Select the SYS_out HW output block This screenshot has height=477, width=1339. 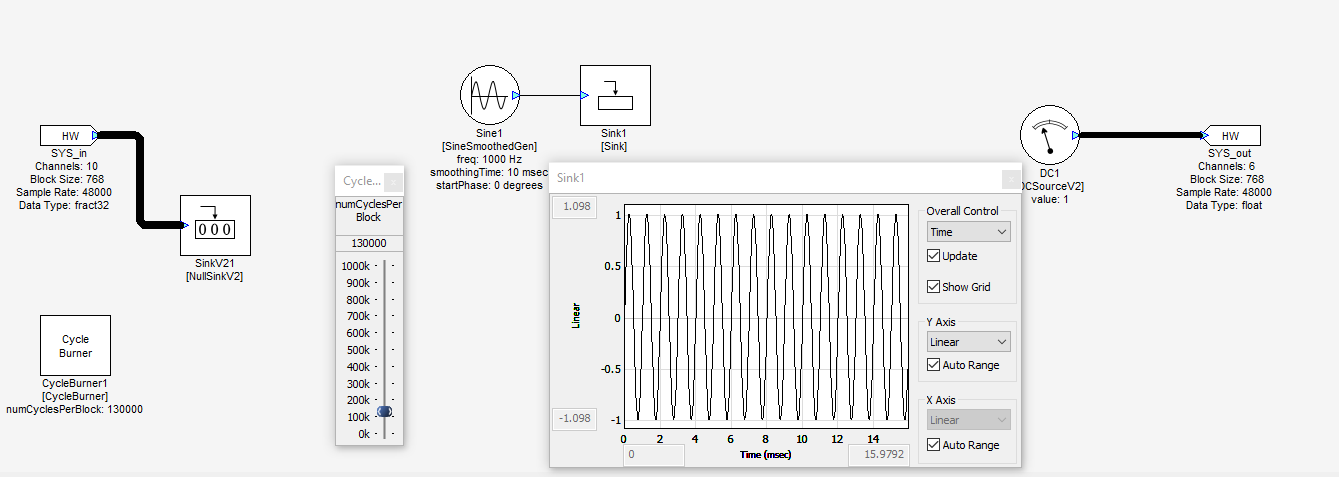[x=1232, y=136]
